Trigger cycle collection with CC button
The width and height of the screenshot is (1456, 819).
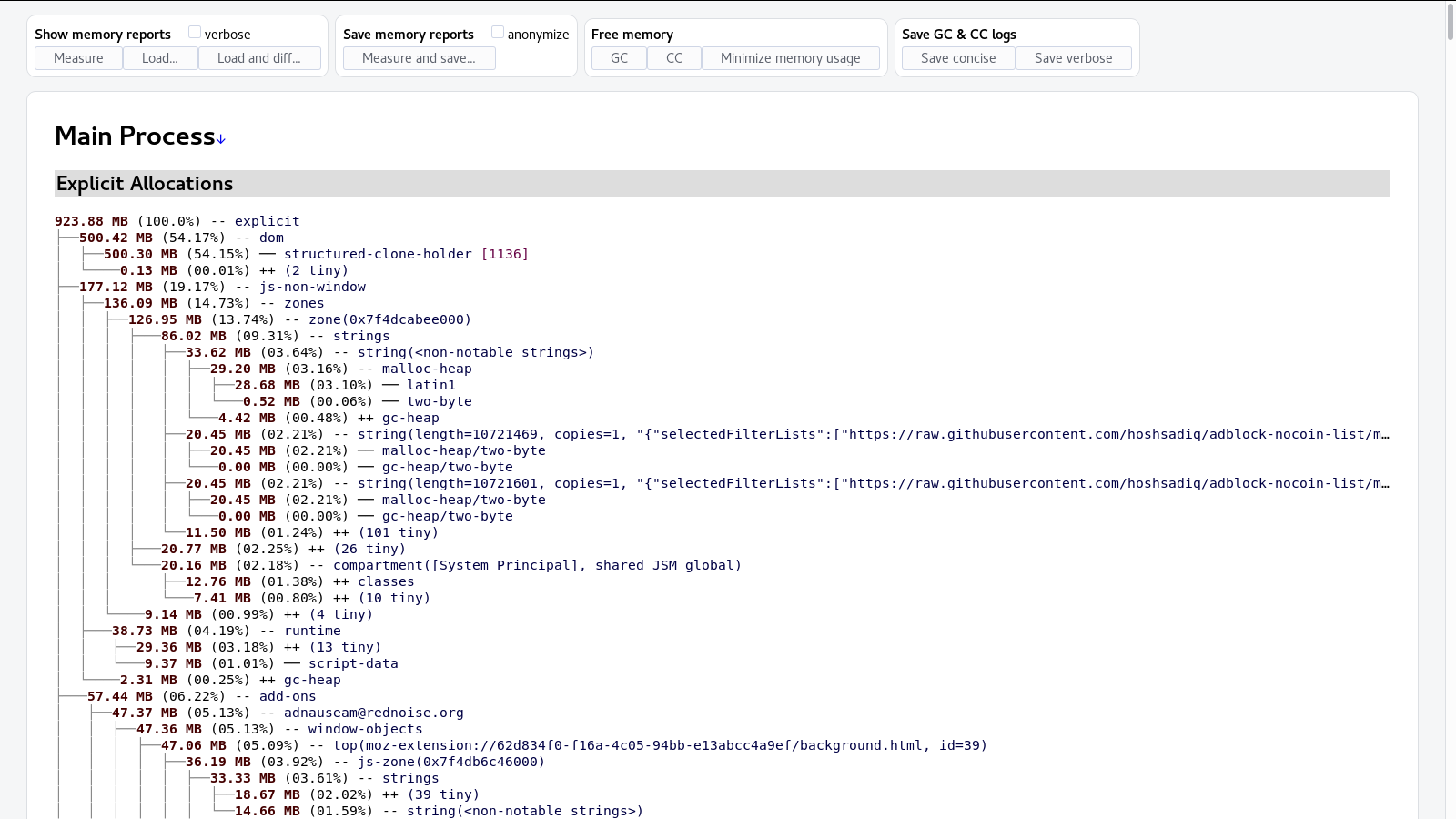coord(674,57)
